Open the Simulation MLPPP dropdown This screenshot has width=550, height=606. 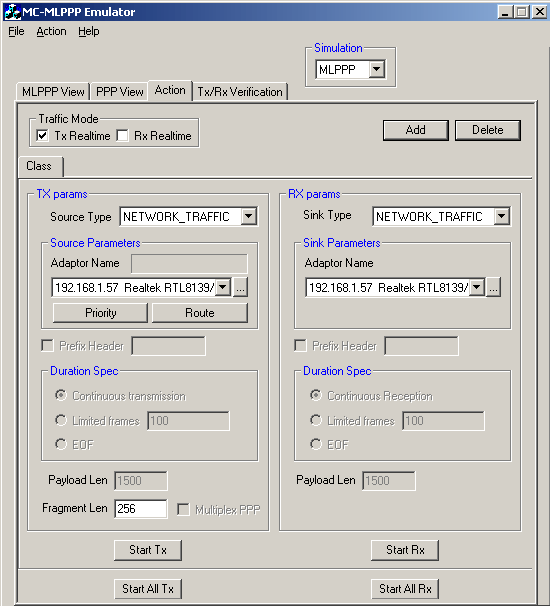coord(376,70)
